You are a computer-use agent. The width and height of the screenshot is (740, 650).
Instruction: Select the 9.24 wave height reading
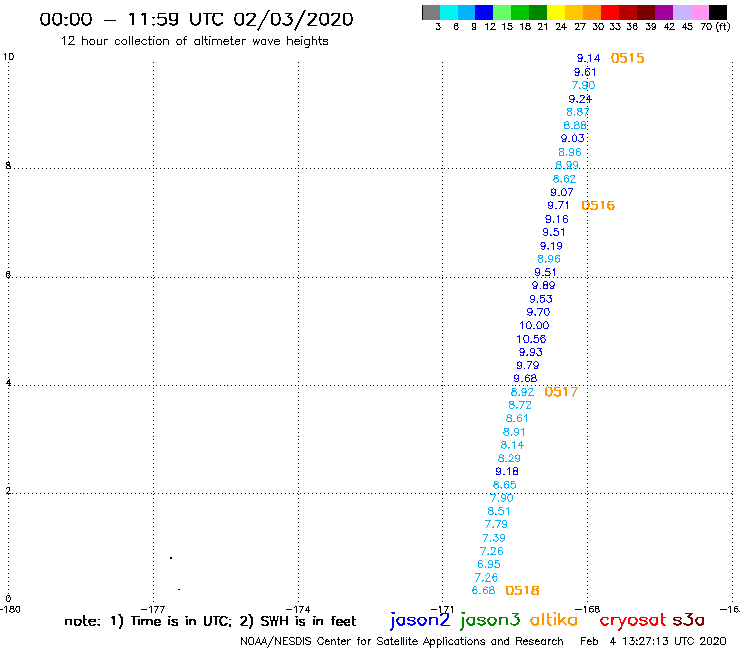pos(580,99)
